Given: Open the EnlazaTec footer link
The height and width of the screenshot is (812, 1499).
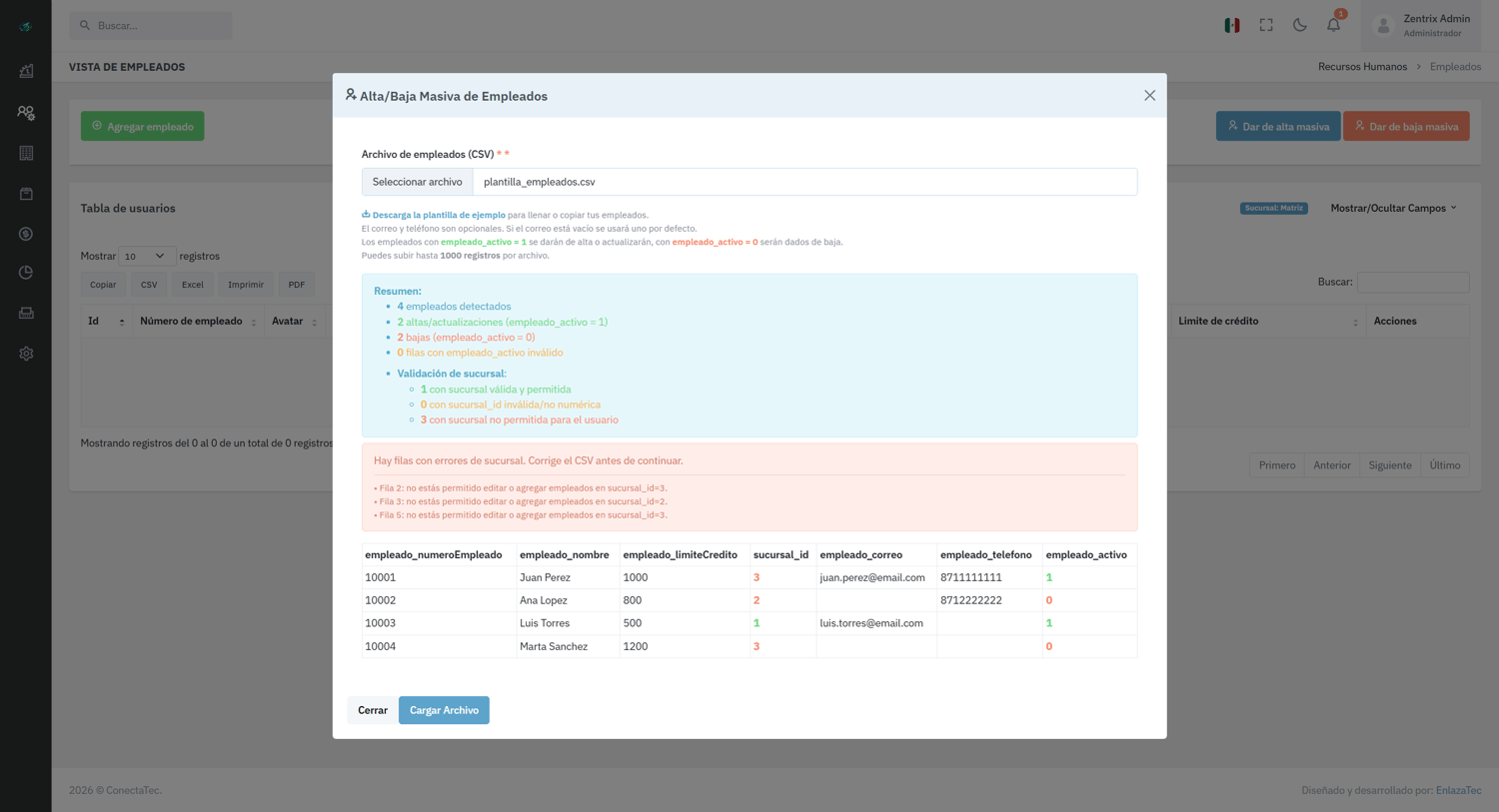Looking at the screenshot, I should (1459, 790).
